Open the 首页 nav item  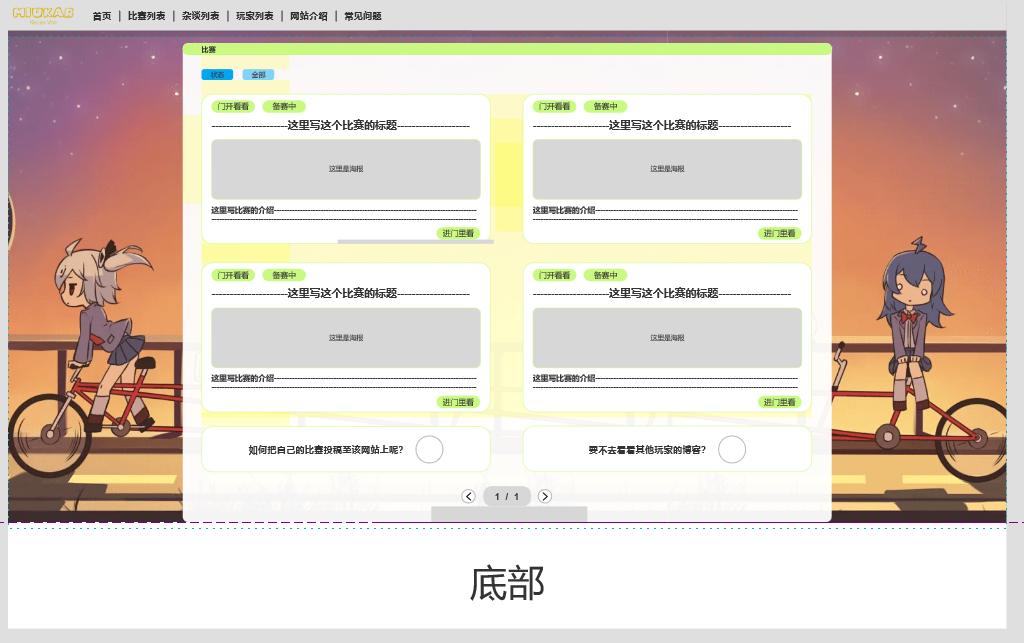(x=102, y=16)
